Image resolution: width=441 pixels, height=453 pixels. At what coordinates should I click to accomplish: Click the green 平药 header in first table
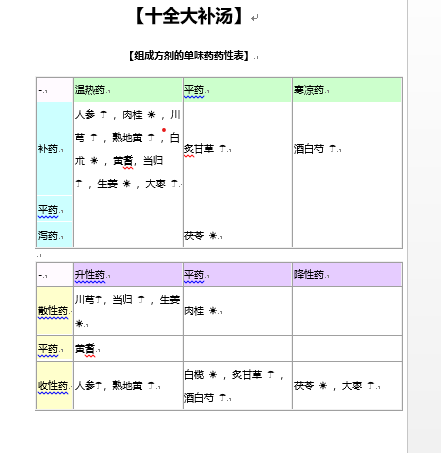tap(237, 90)
